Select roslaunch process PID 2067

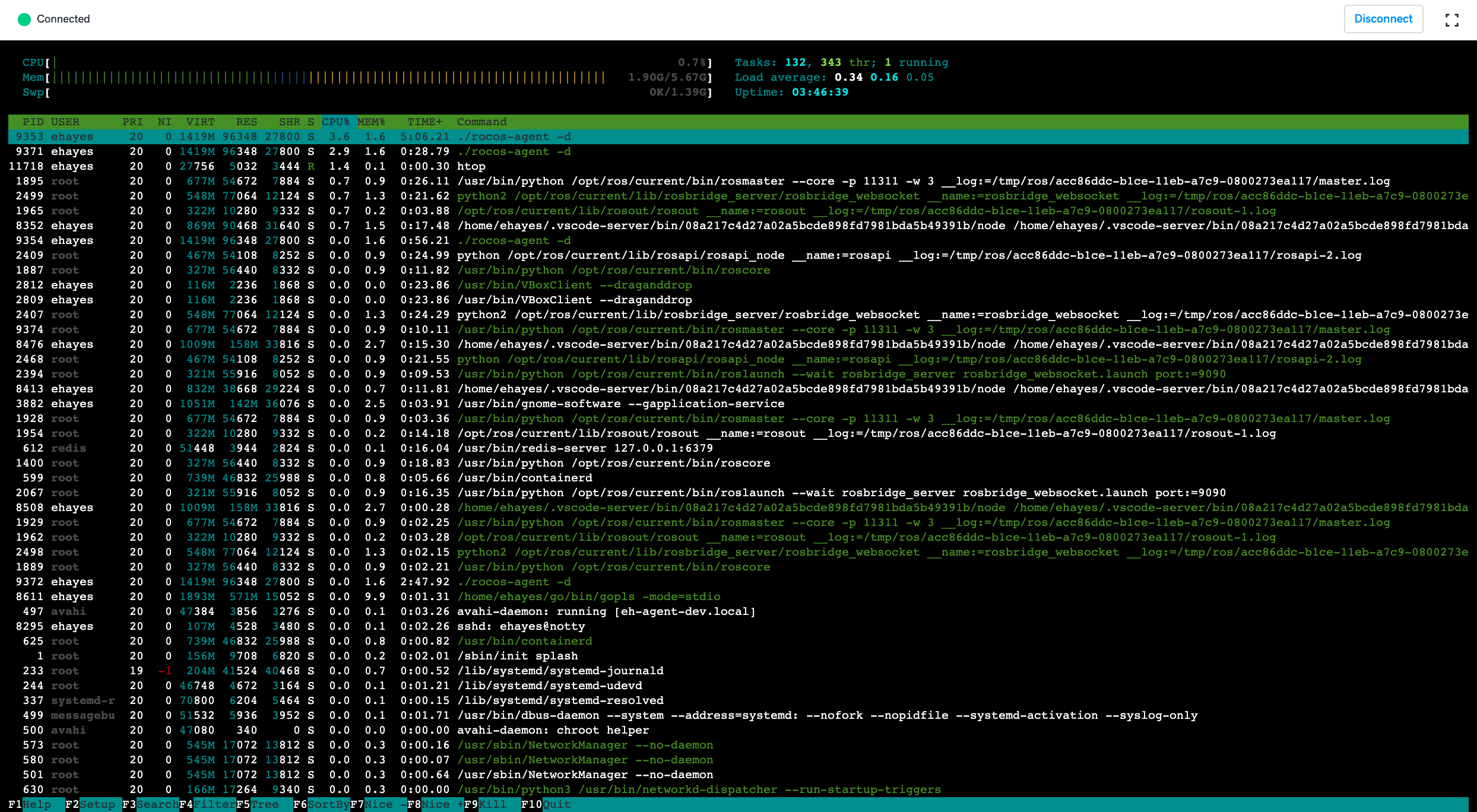[x=738, y=493]
